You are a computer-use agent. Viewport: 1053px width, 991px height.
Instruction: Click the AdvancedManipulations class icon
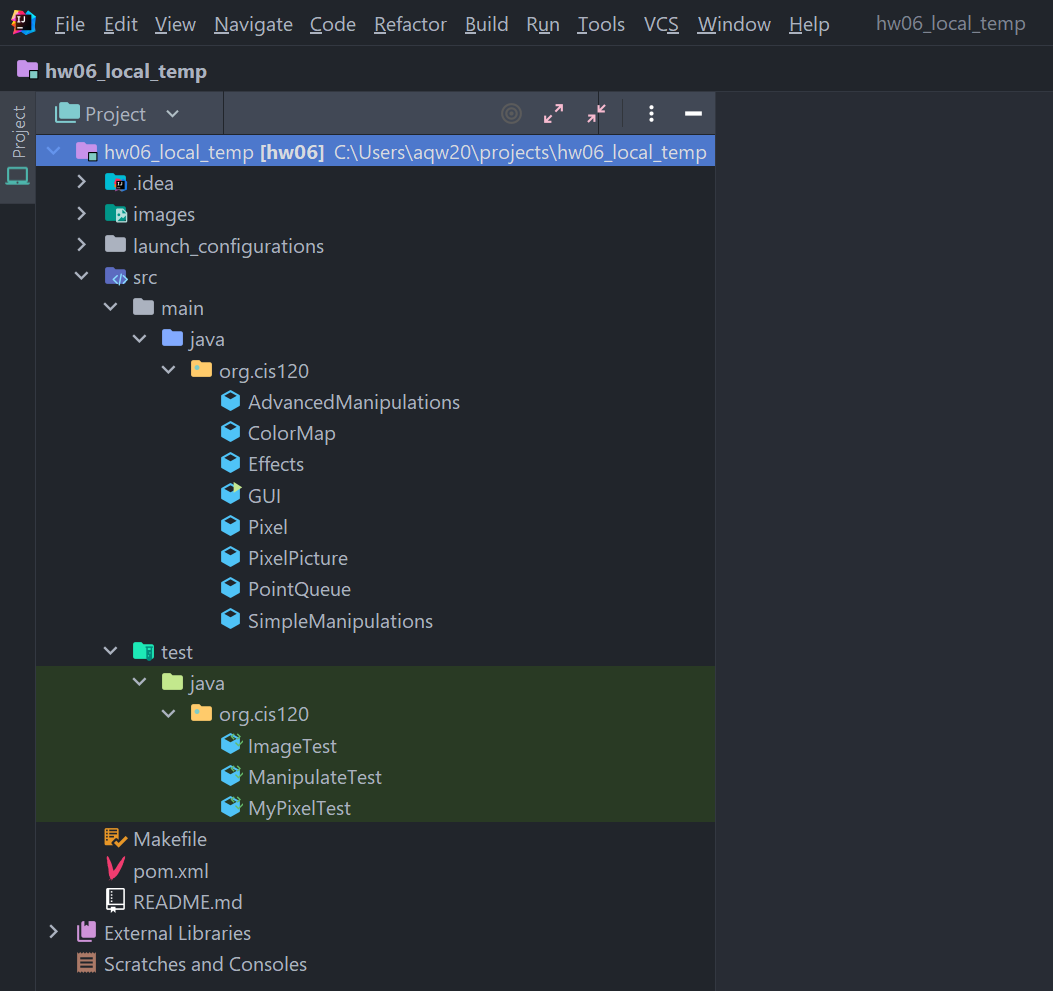tap(230, 401)
